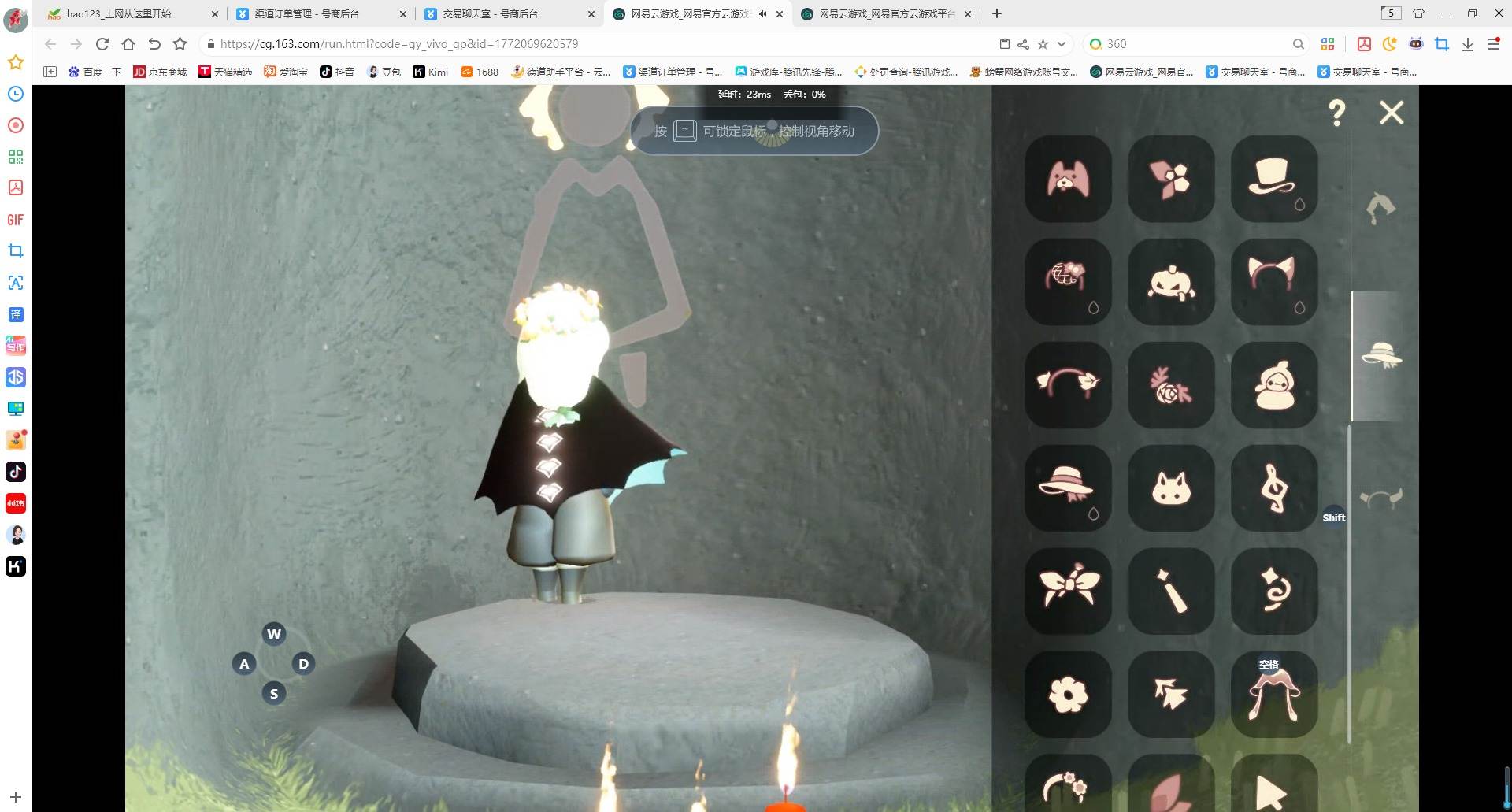Click the D movement key button
The height and width of the screenshot is (812, 1512).
pos(303,664)
